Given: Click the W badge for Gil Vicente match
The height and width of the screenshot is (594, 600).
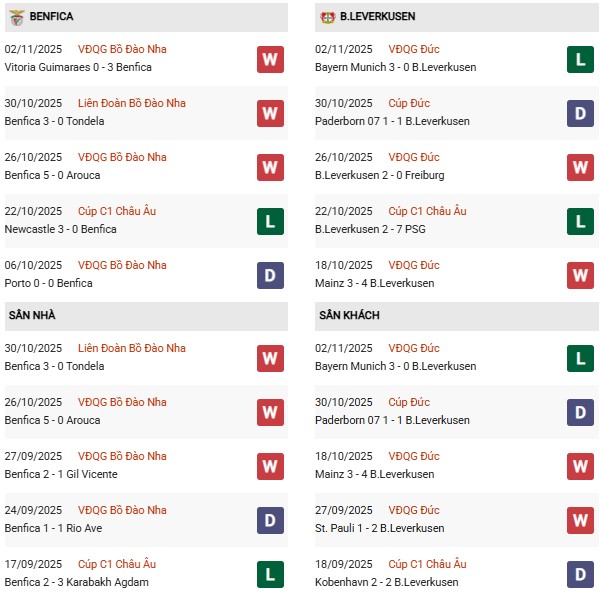Looking at the screenshot, I should [x=270, y=466].
